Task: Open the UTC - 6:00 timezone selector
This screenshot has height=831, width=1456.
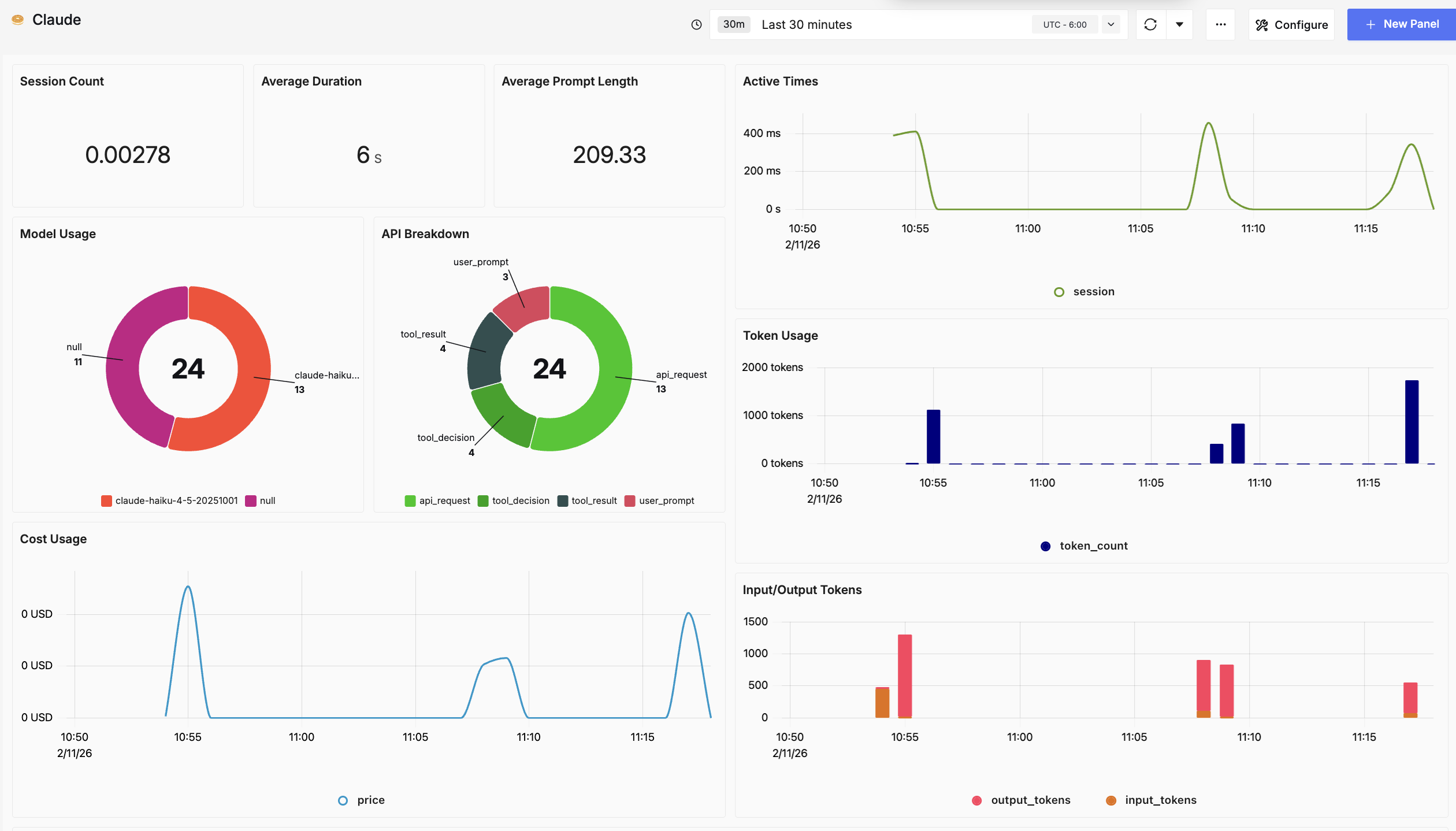Action: [x=1064, y=25]
